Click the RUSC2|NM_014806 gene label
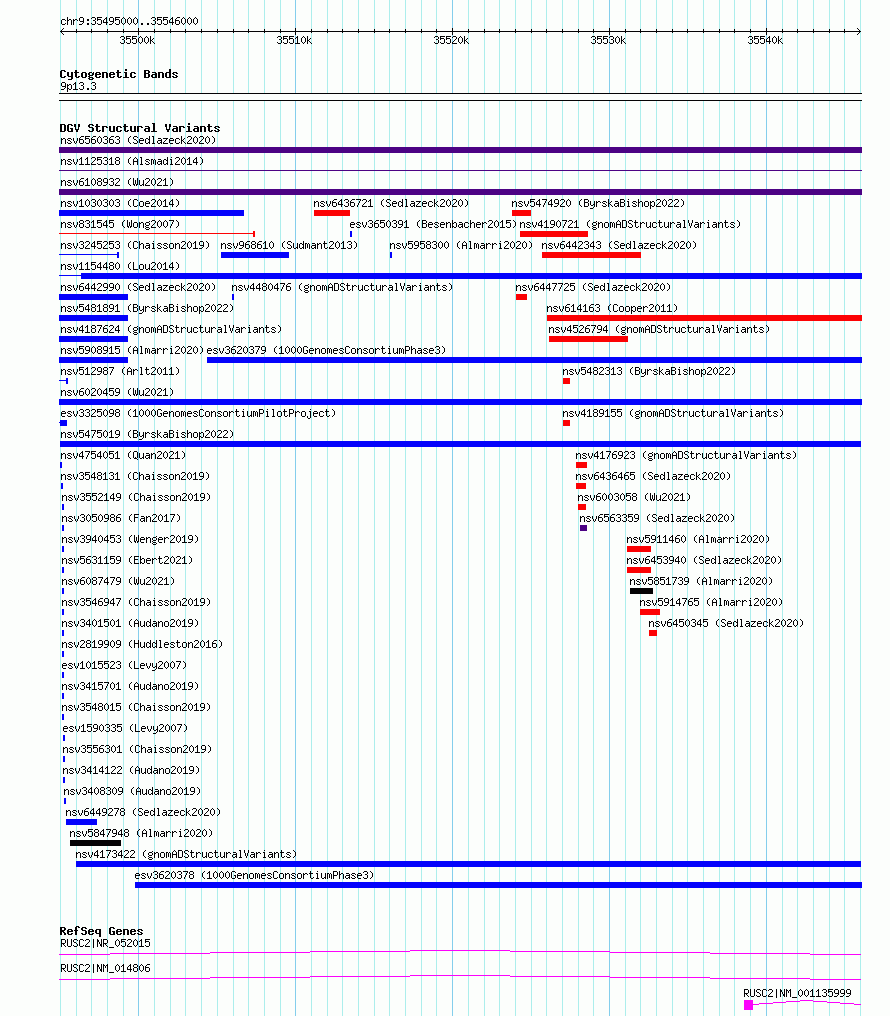This screenshot has height=1016, width=890. (x=105, y=969)
